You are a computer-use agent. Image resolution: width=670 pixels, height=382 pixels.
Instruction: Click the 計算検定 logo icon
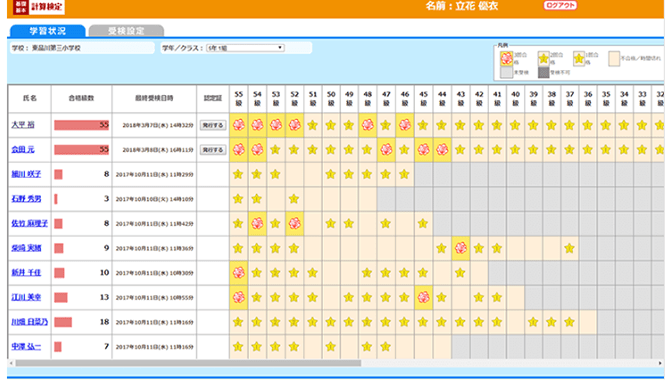pos(21,6)
